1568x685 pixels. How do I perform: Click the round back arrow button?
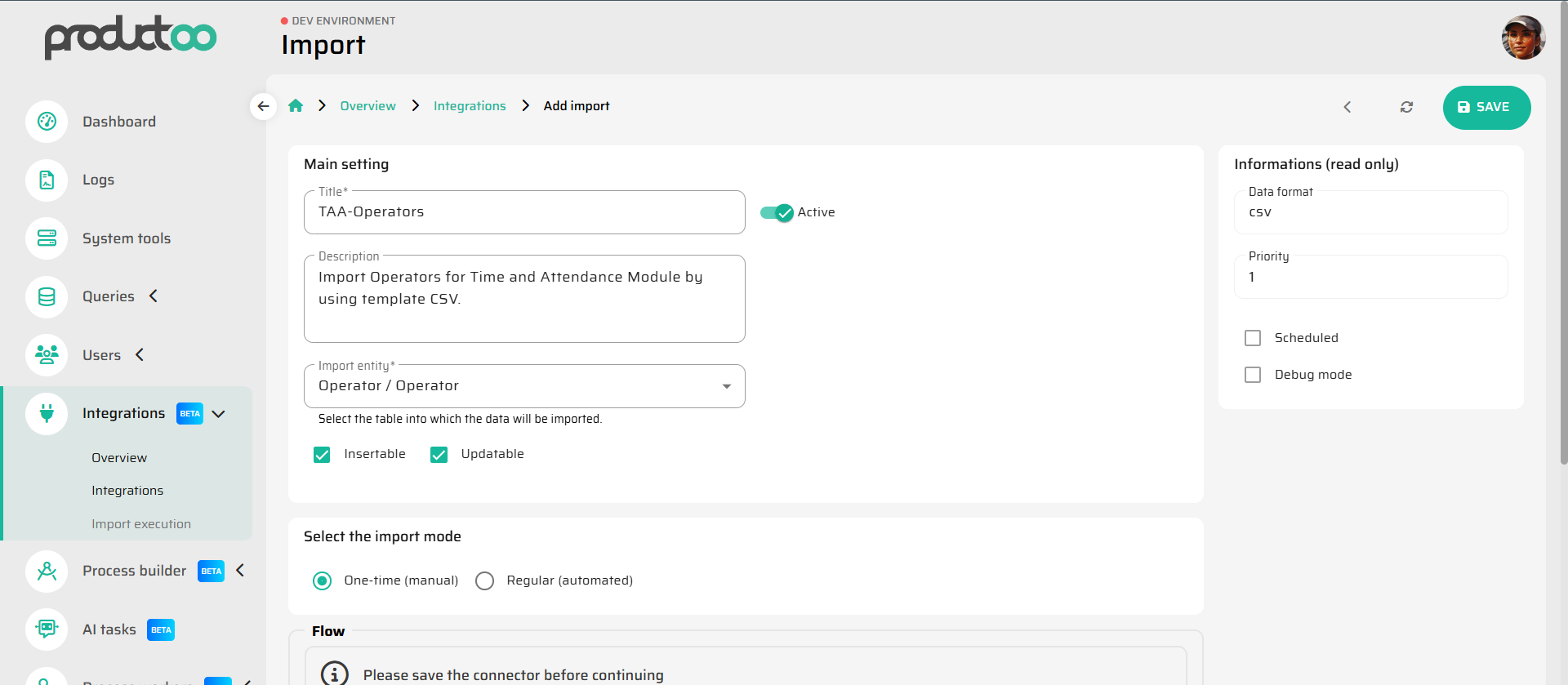pyautogui.click(x=263, y=106)
